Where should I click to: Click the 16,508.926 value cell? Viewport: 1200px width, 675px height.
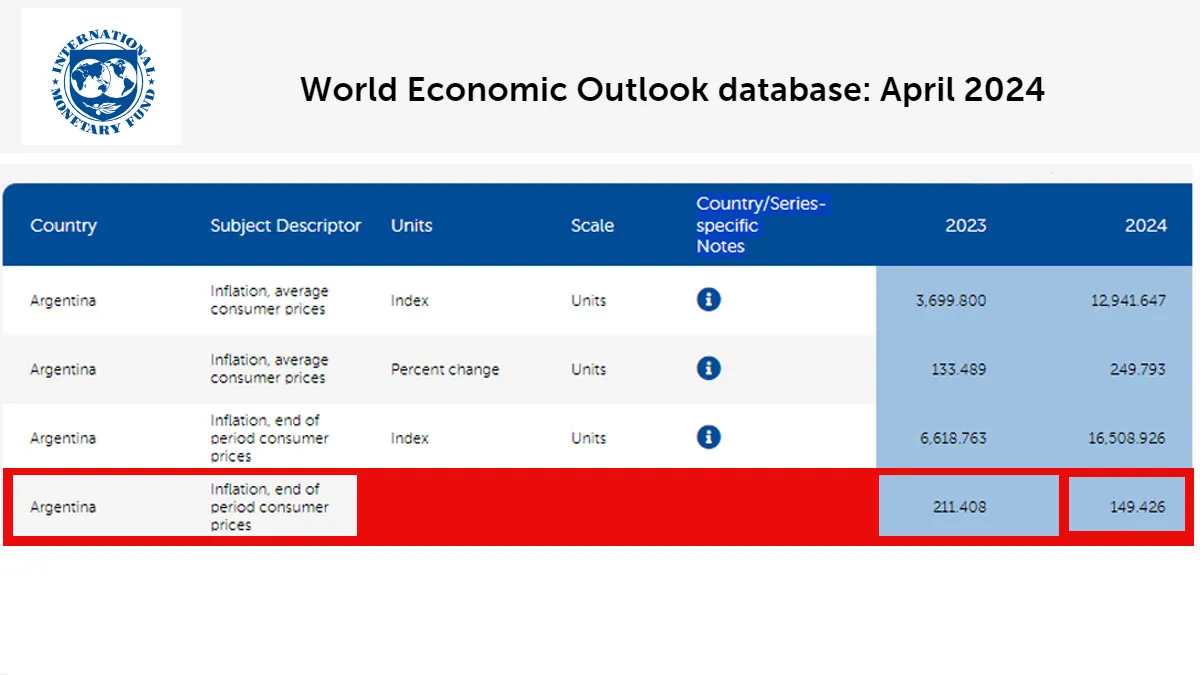pyautogui.click(x=1128, y=438)
